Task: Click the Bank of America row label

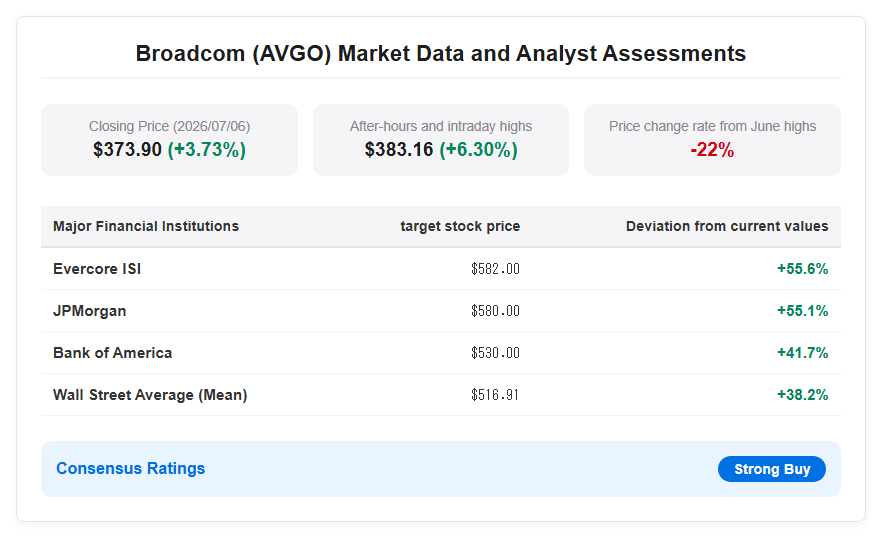Action: 112,353
